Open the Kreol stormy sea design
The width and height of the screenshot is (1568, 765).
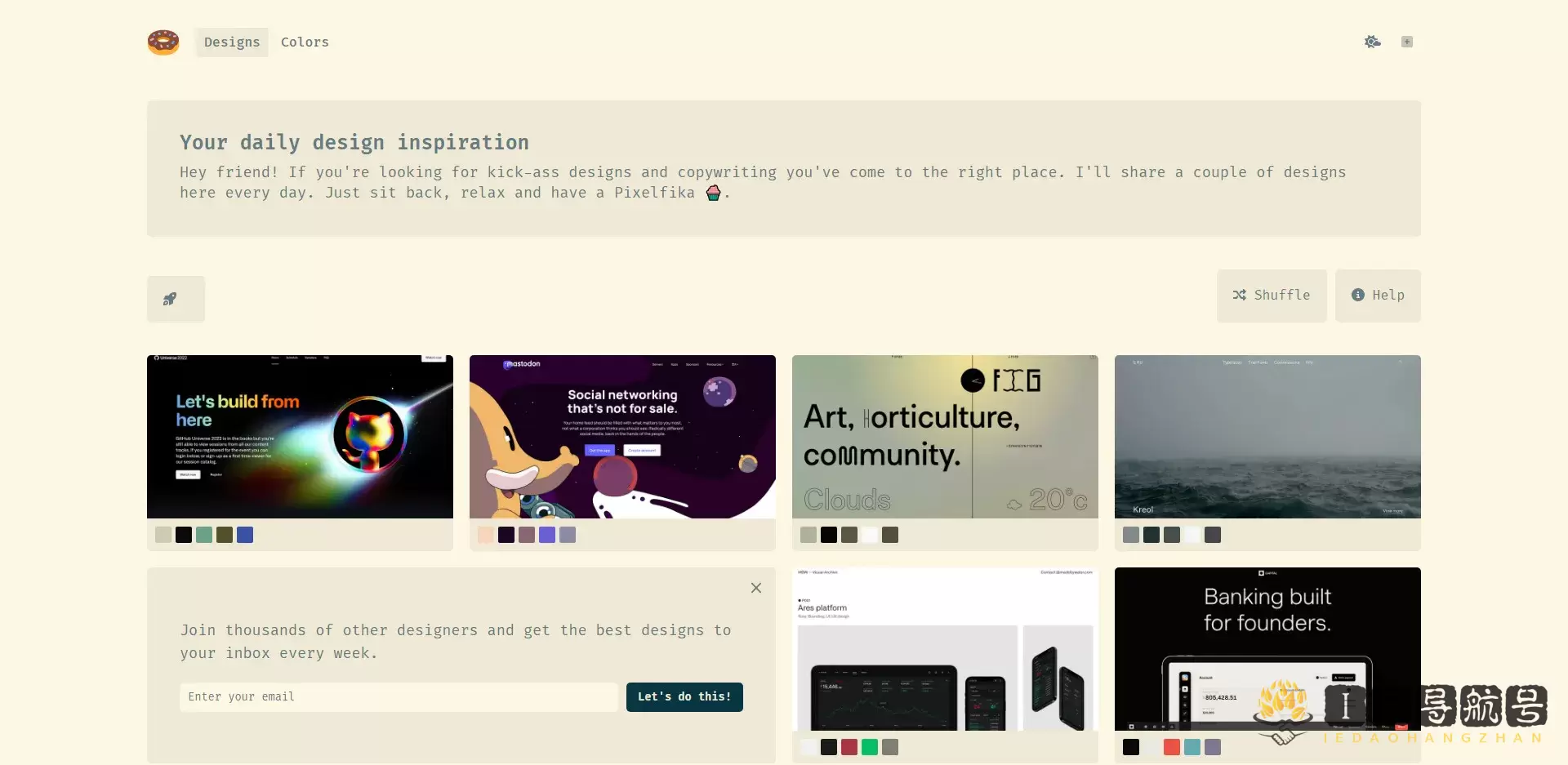tap(1267, 437)
